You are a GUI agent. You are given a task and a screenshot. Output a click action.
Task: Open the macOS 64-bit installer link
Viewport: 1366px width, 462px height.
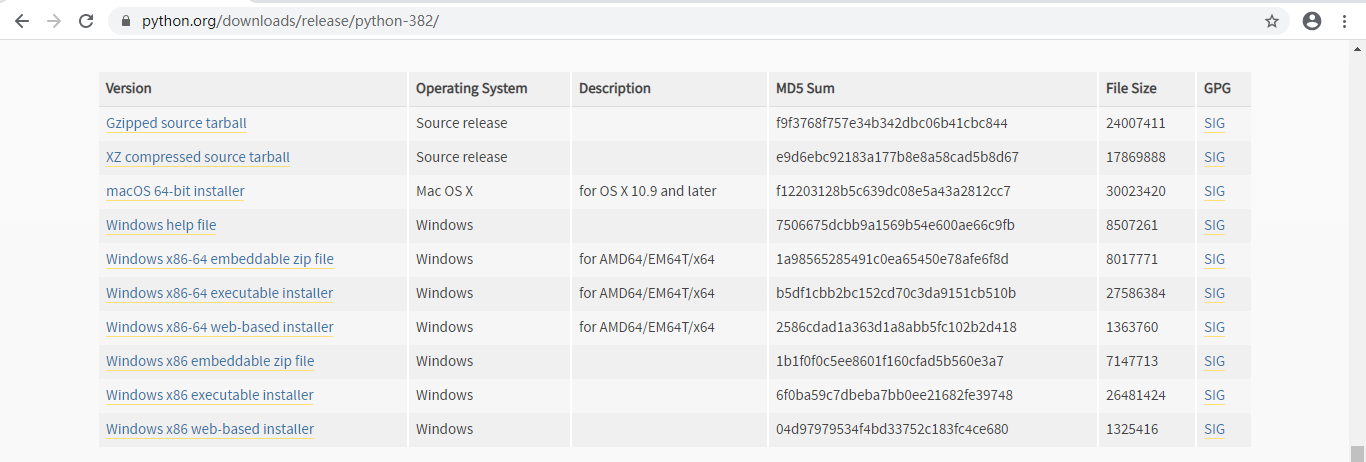pyautogui.click(x=175, y=191)
